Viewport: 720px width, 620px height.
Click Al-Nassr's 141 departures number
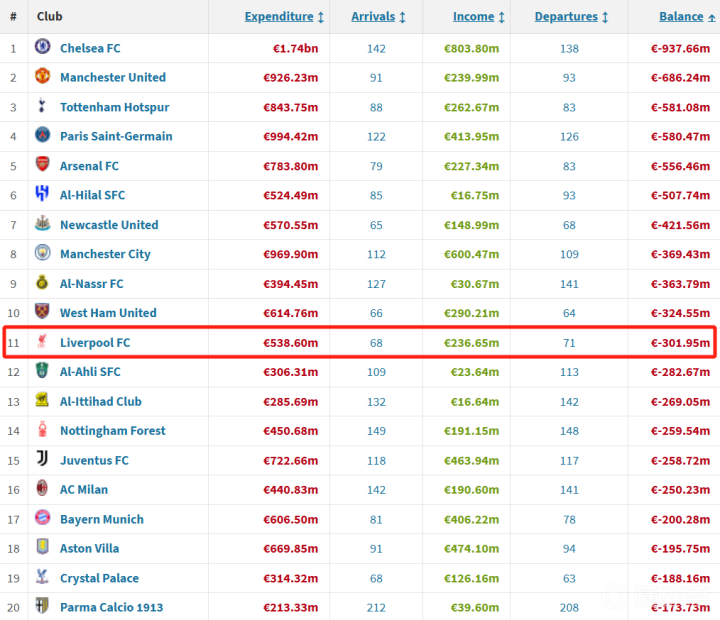click(569, 284)
